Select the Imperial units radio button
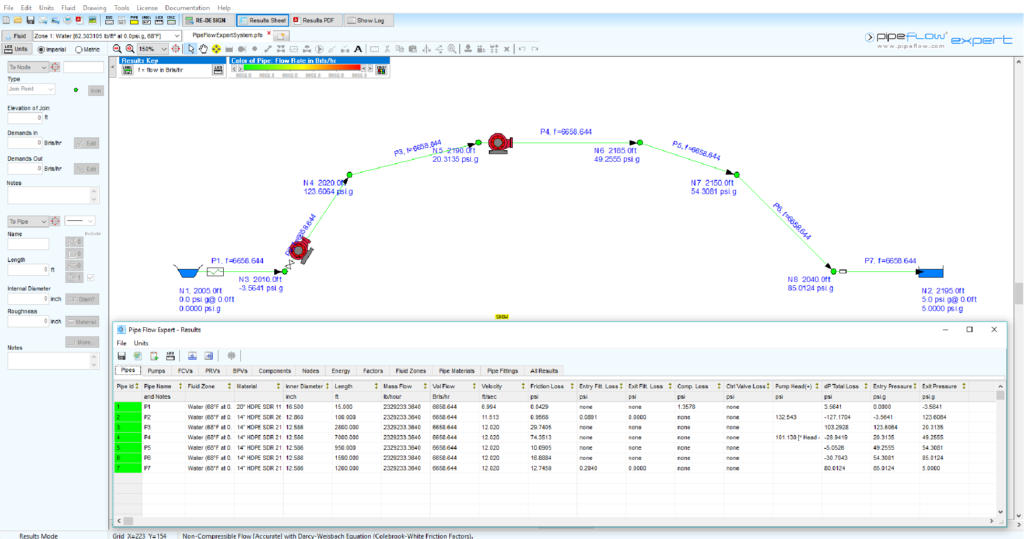 [41, 50]
